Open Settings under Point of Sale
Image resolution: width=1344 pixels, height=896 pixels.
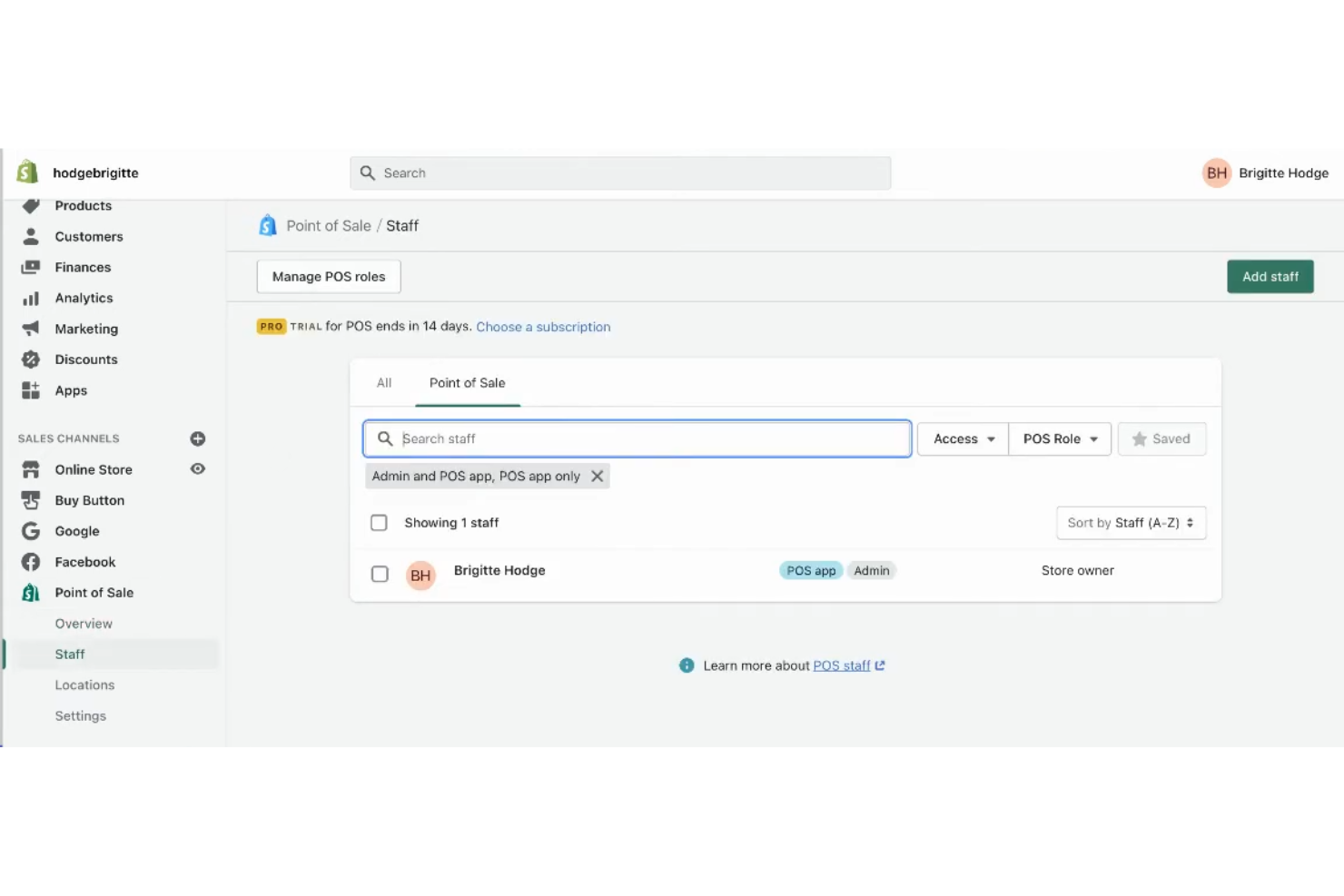point(81,716)
